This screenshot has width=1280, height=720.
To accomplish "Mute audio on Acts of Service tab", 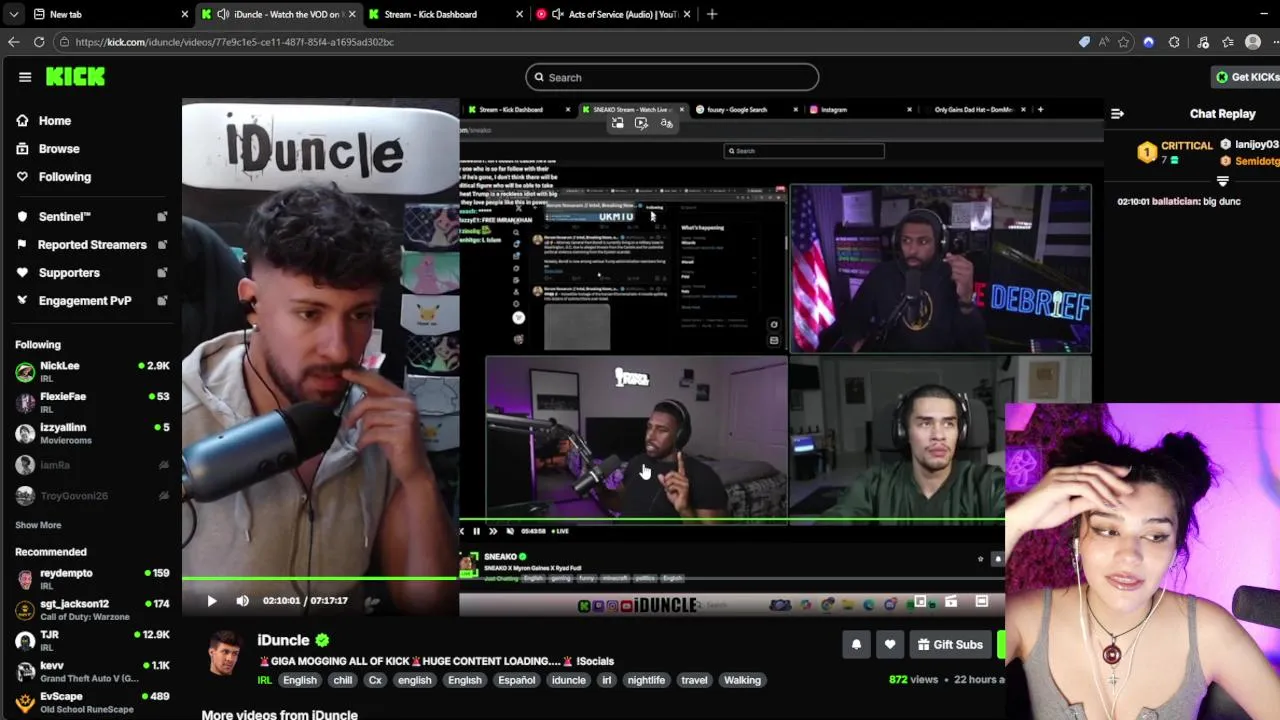I will (x=557, y=14).
